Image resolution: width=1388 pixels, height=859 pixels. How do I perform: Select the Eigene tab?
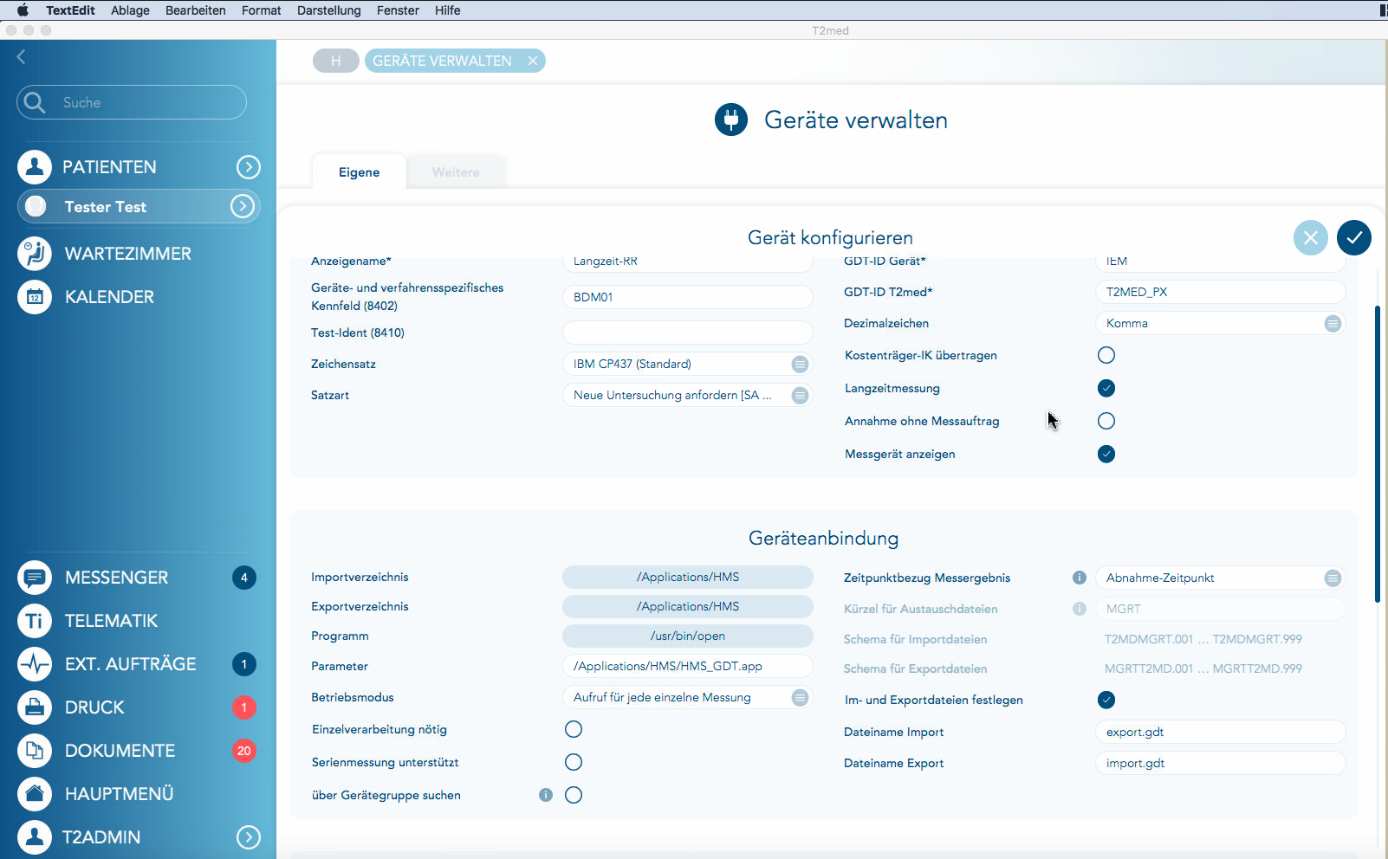coord(359,172)
